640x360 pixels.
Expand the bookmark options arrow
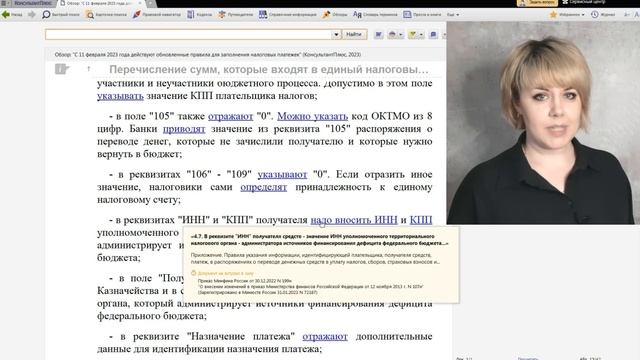pyautogui.click(x=421, y=35)
